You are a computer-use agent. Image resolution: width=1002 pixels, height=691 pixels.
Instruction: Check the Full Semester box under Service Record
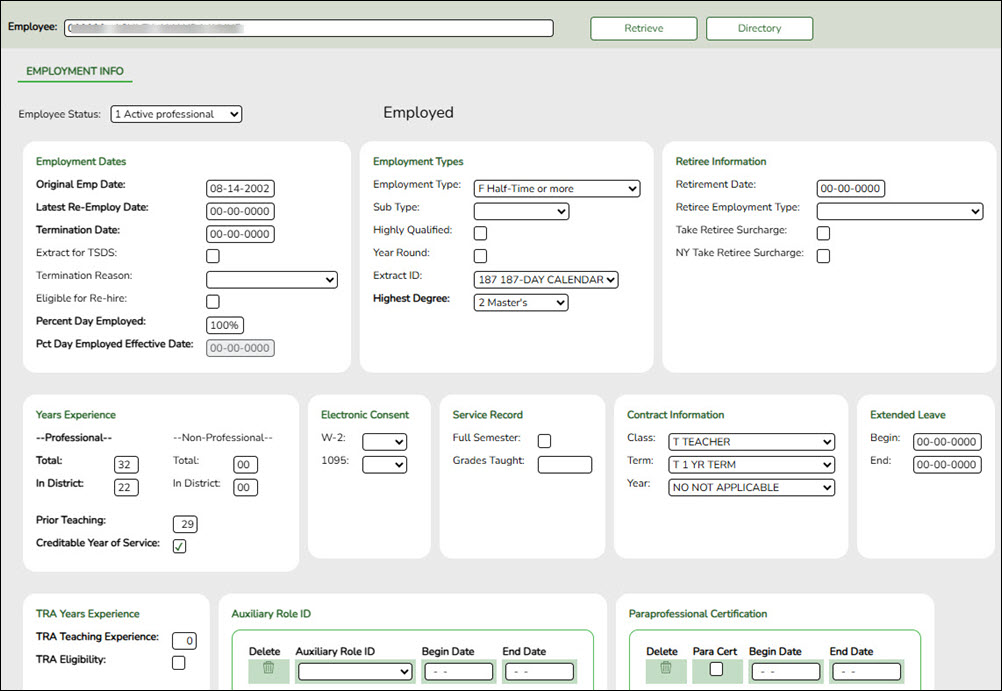[543, 440]
